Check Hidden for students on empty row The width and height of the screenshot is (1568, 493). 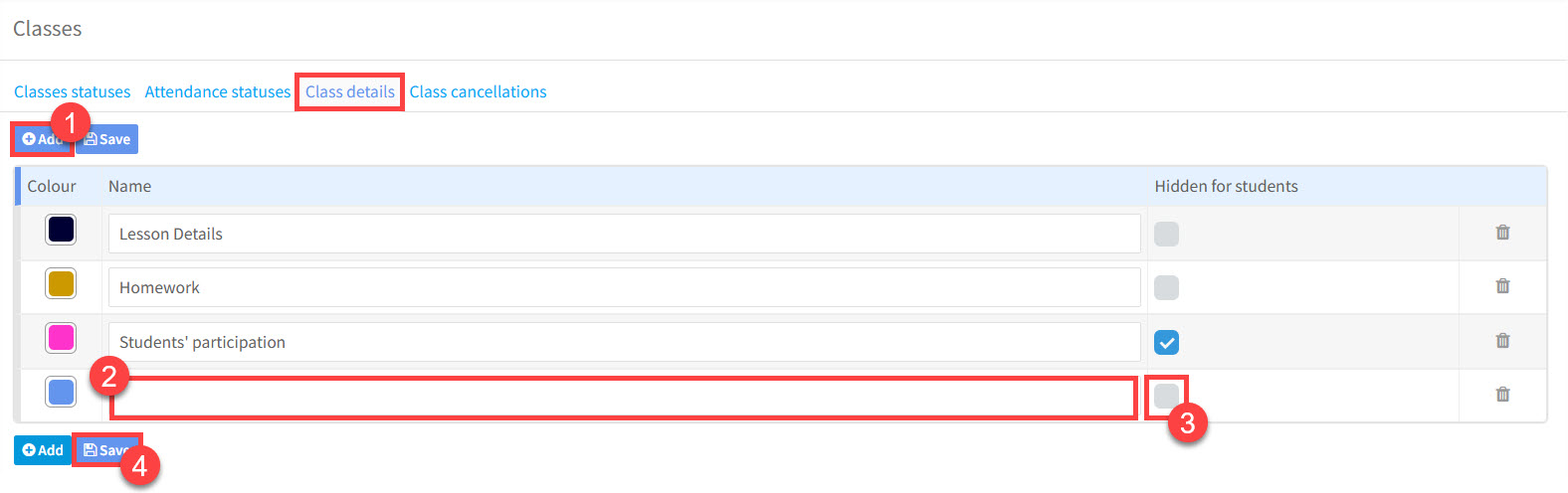pyautogui.click(x=1166, y=397)
